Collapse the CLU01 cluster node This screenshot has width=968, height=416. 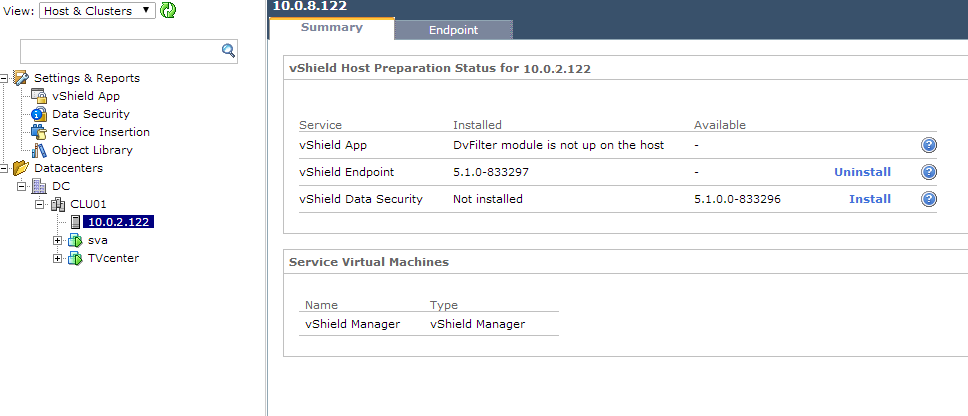pyautogui.click(x=40, y=204)
